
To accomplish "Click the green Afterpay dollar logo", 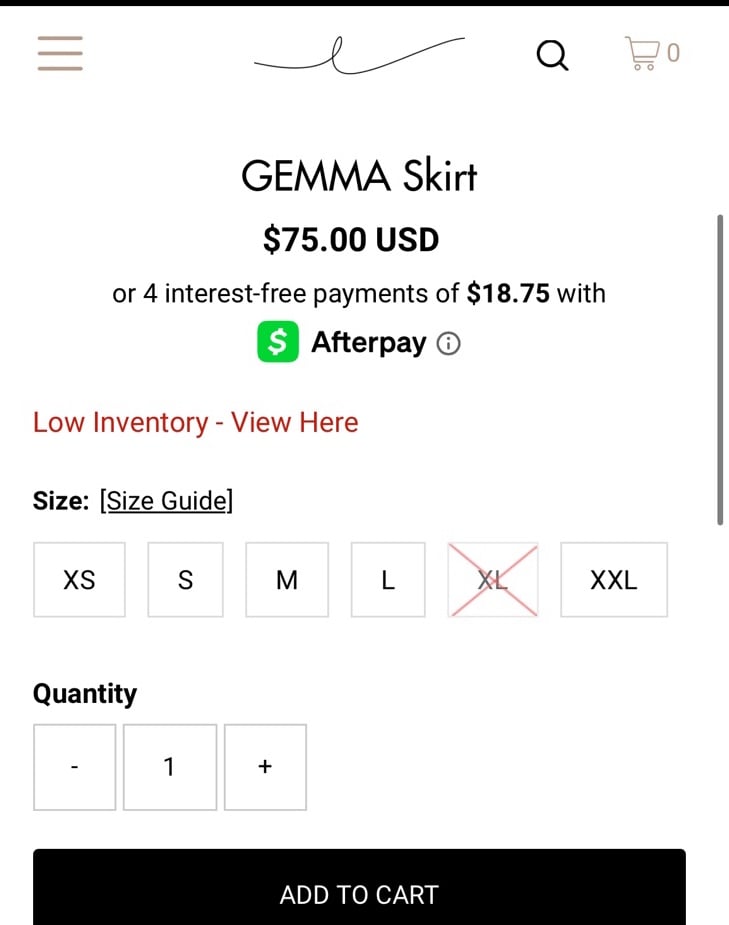I will pos(278,342).
